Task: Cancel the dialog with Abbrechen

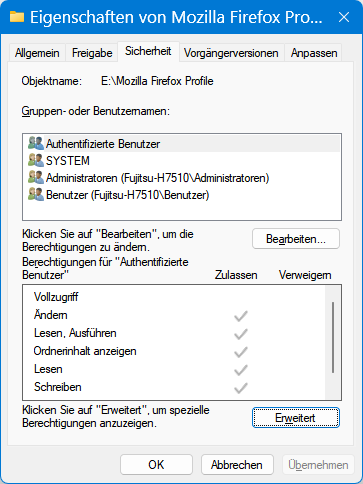Action: [237, 465]
